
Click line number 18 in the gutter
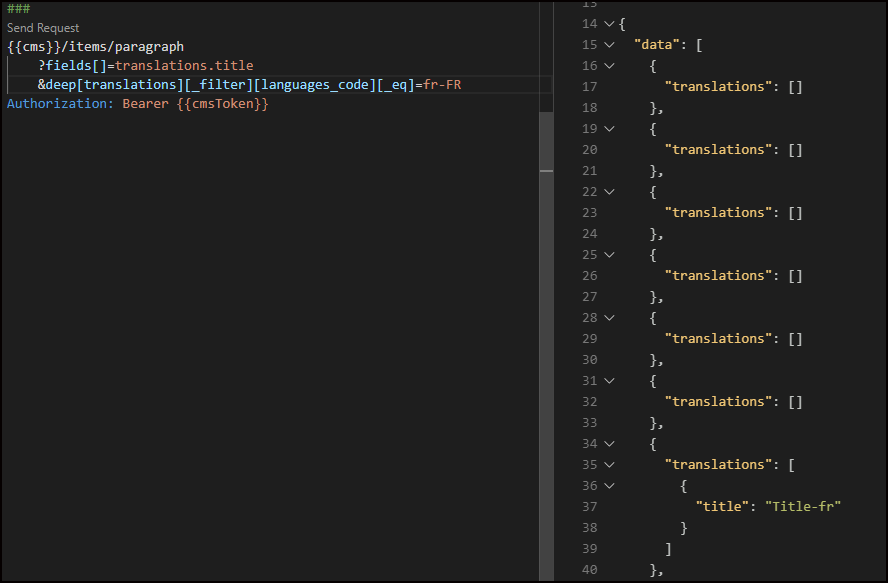(x=590, y=108)
